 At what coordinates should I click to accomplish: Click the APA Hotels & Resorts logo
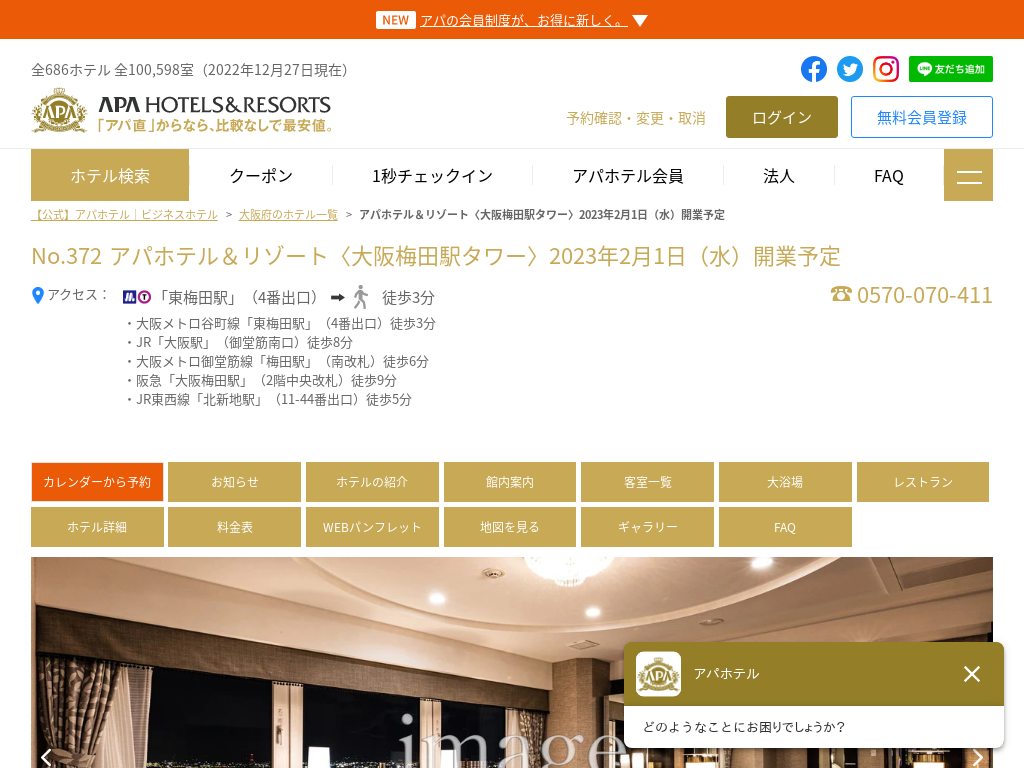[x=182, y=112]
